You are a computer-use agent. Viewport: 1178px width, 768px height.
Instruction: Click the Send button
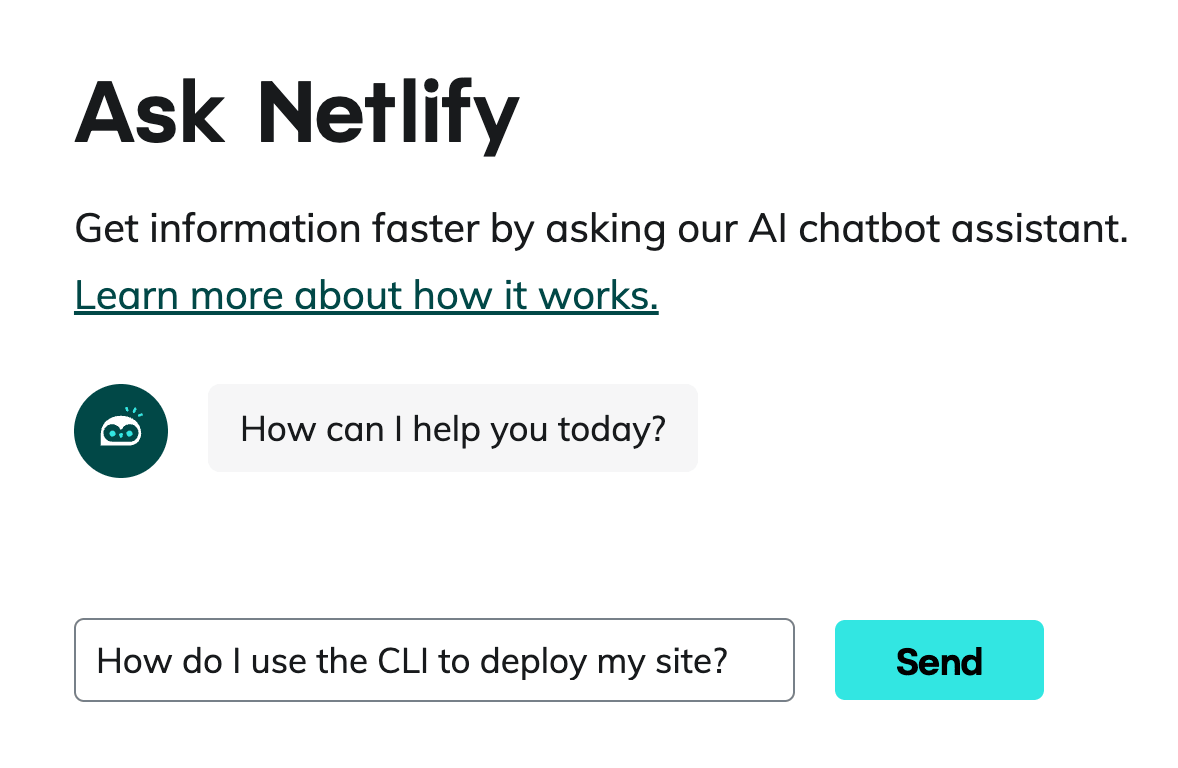point(939,660)
